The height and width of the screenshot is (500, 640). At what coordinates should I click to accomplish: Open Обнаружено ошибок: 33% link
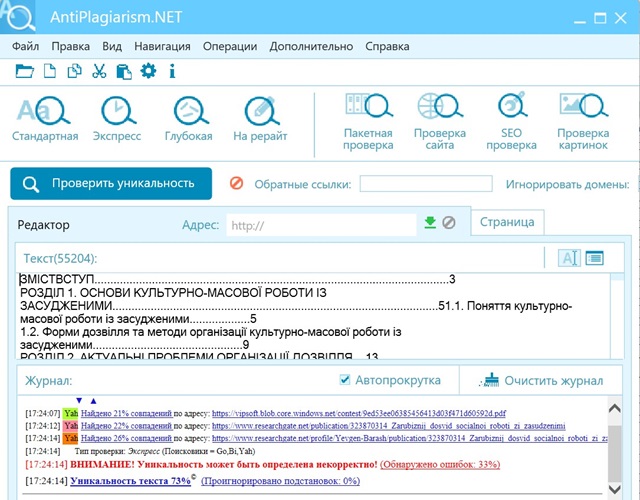point(440,464)
